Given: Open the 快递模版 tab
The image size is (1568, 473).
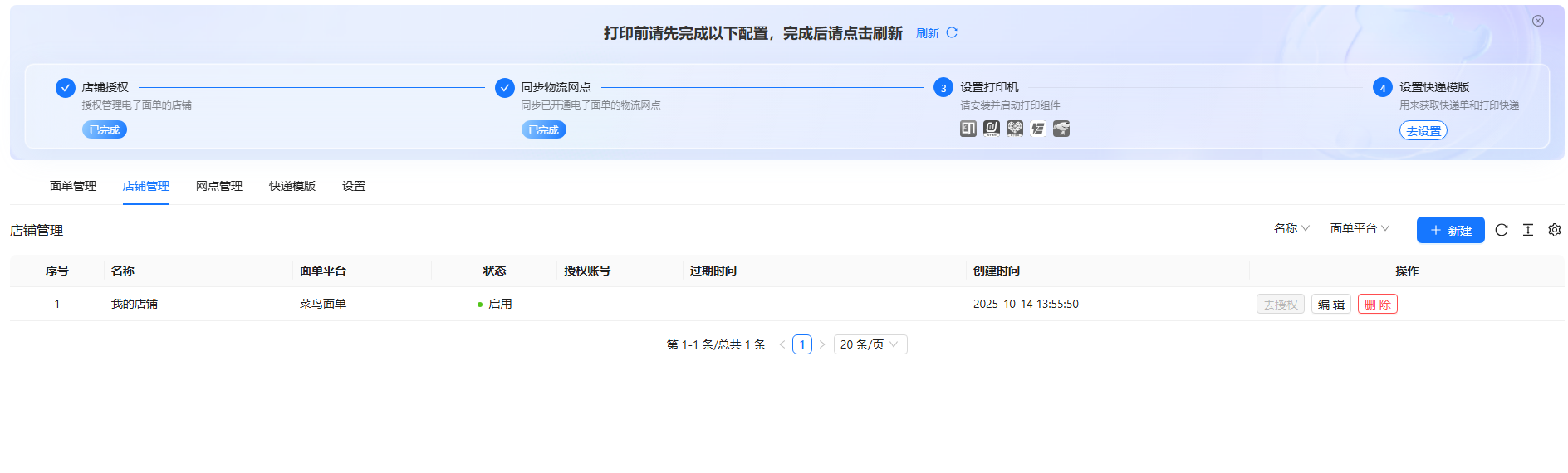Looking at the screenshot, I should [x=292, y=186].
